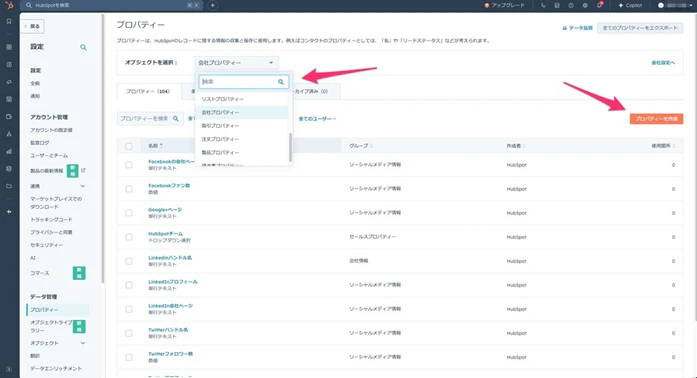Check the Facebookファン数 row checkbox
The width and height of the screenshot is (697, 378).
click(x=129, y=189)
